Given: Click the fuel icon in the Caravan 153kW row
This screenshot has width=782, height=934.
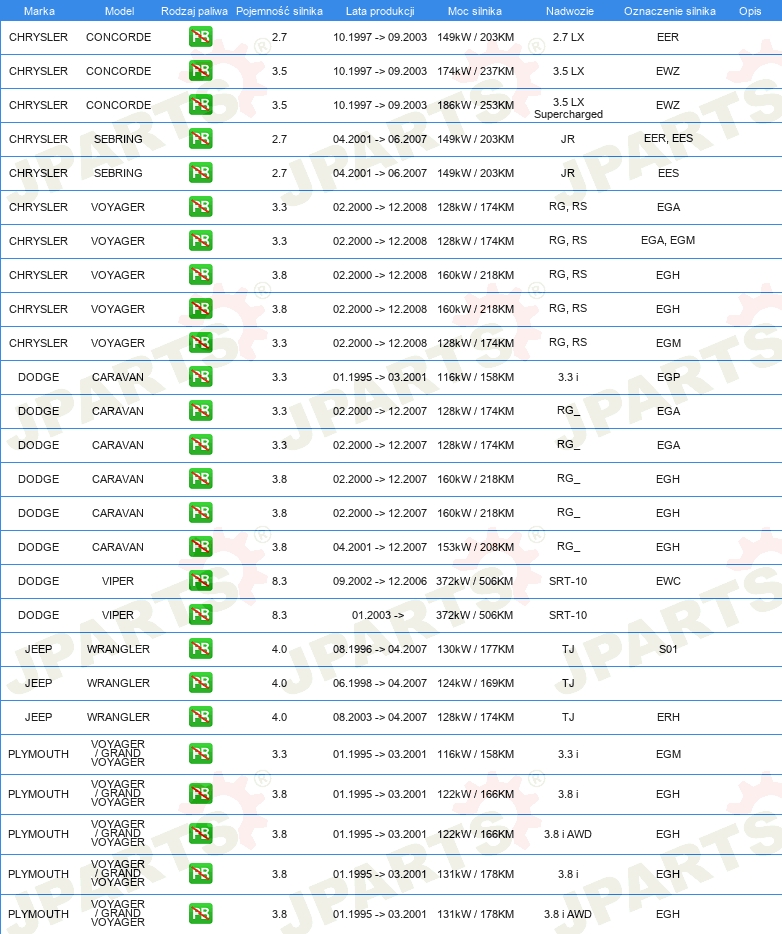Looking at the screenshot, I should click(201, 546).
